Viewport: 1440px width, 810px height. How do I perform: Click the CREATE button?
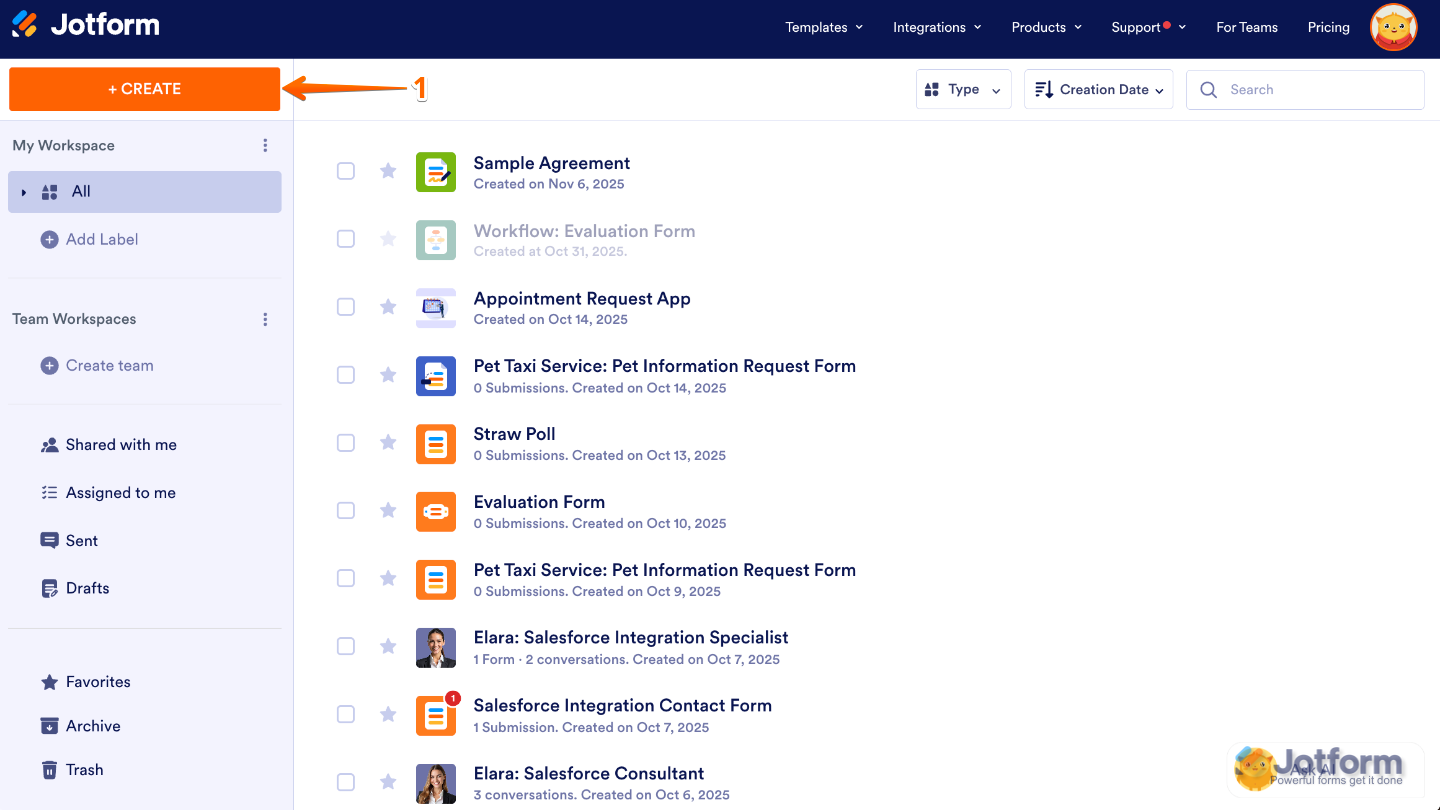coord(144,88)
